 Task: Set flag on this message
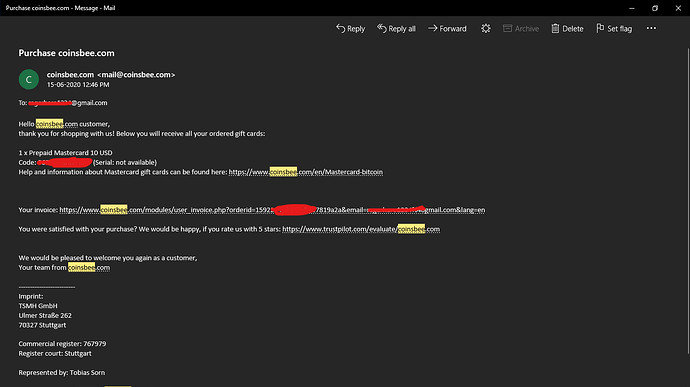(x=614, y=29)
